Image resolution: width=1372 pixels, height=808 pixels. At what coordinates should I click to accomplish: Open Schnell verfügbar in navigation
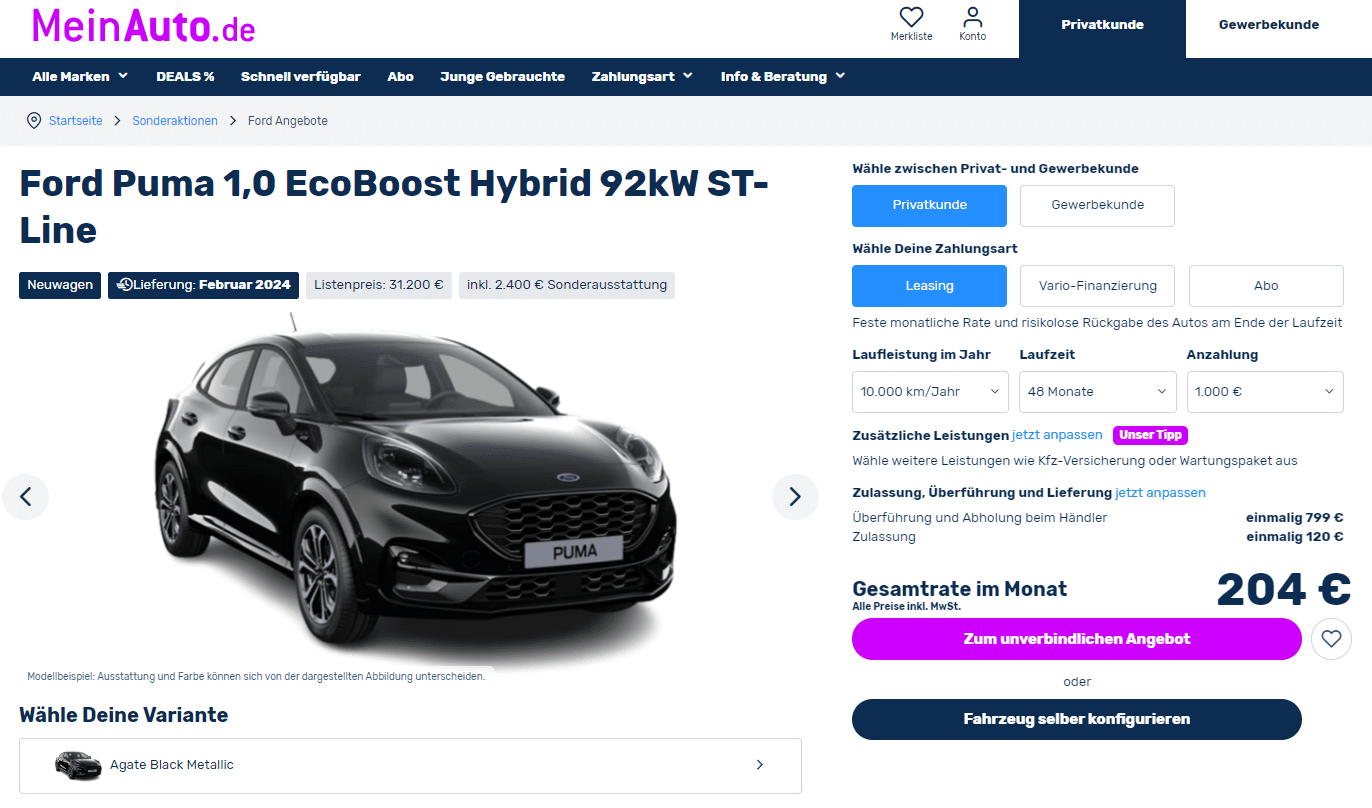(300, 77)
